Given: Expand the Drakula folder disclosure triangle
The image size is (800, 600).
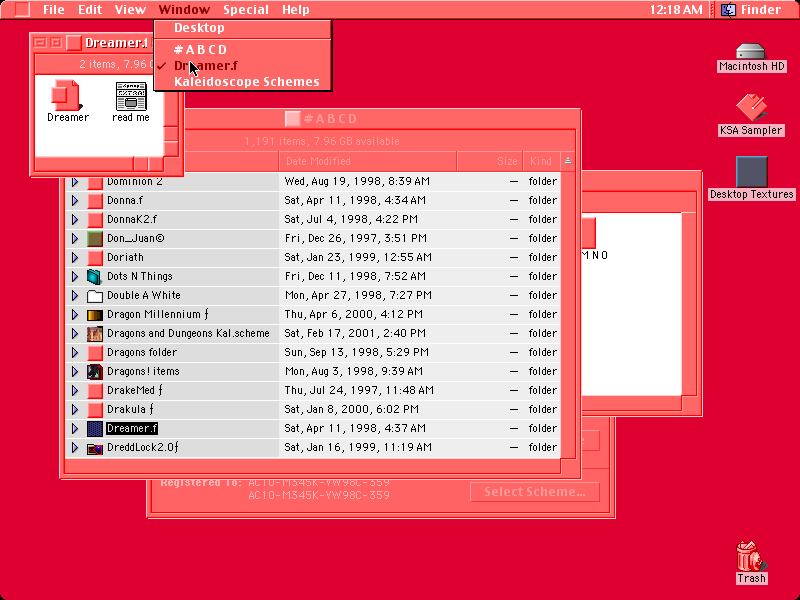Looking at the screenshot, I should click(75, 410).
